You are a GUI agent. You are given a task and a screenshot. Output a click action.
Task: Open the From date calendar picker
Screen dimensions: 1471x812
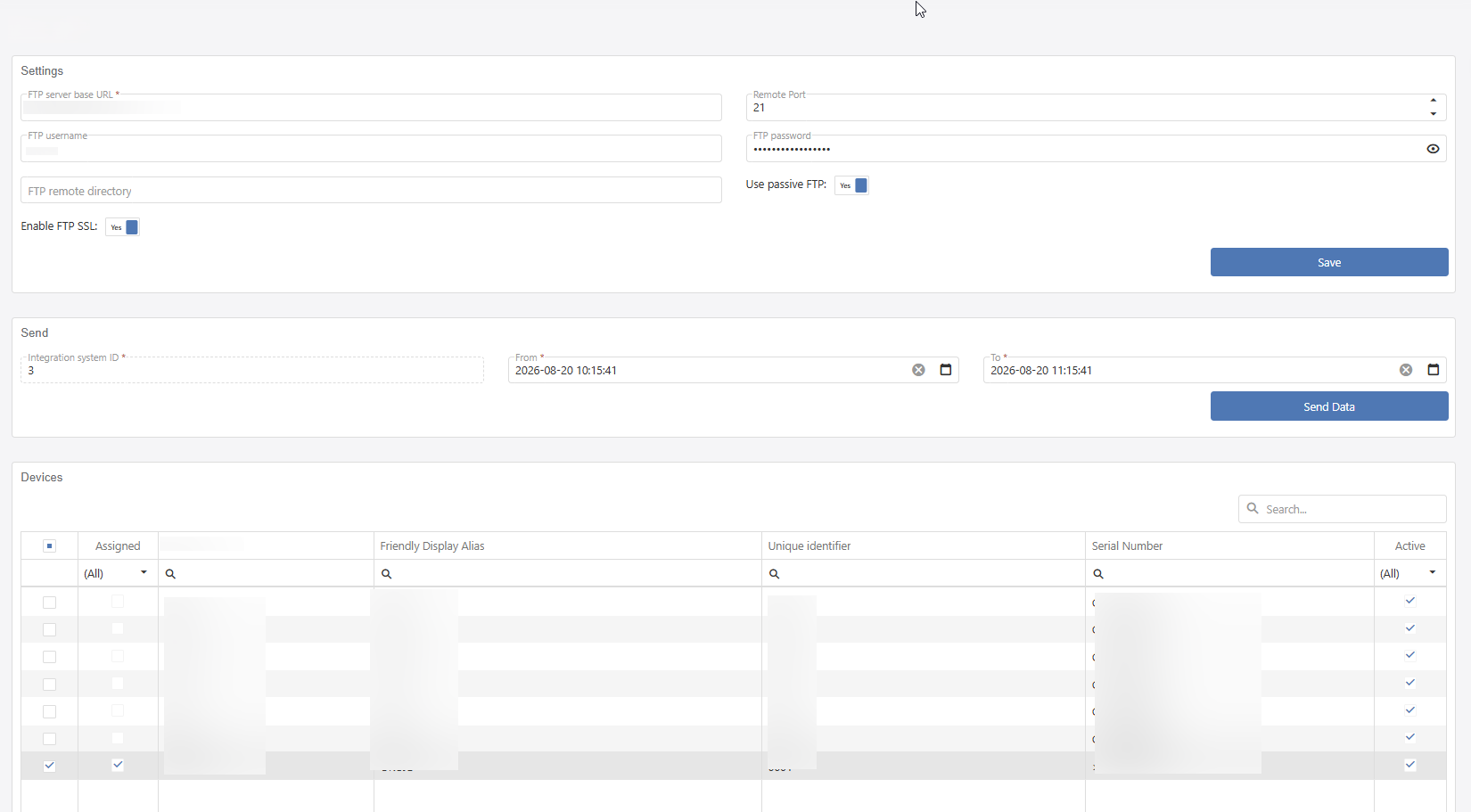(946, 370)
